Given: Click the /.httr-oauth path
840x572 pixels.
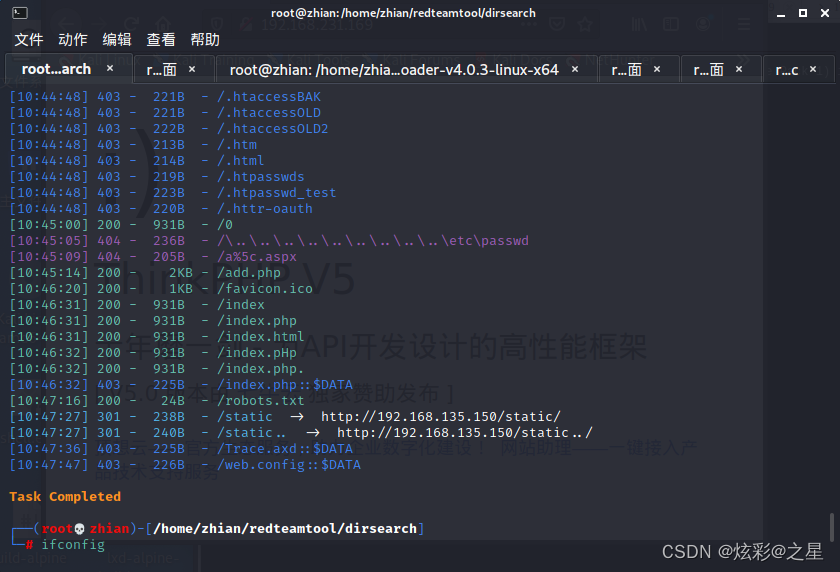Looking at the screenshot, I should click(x=265, y=209).
